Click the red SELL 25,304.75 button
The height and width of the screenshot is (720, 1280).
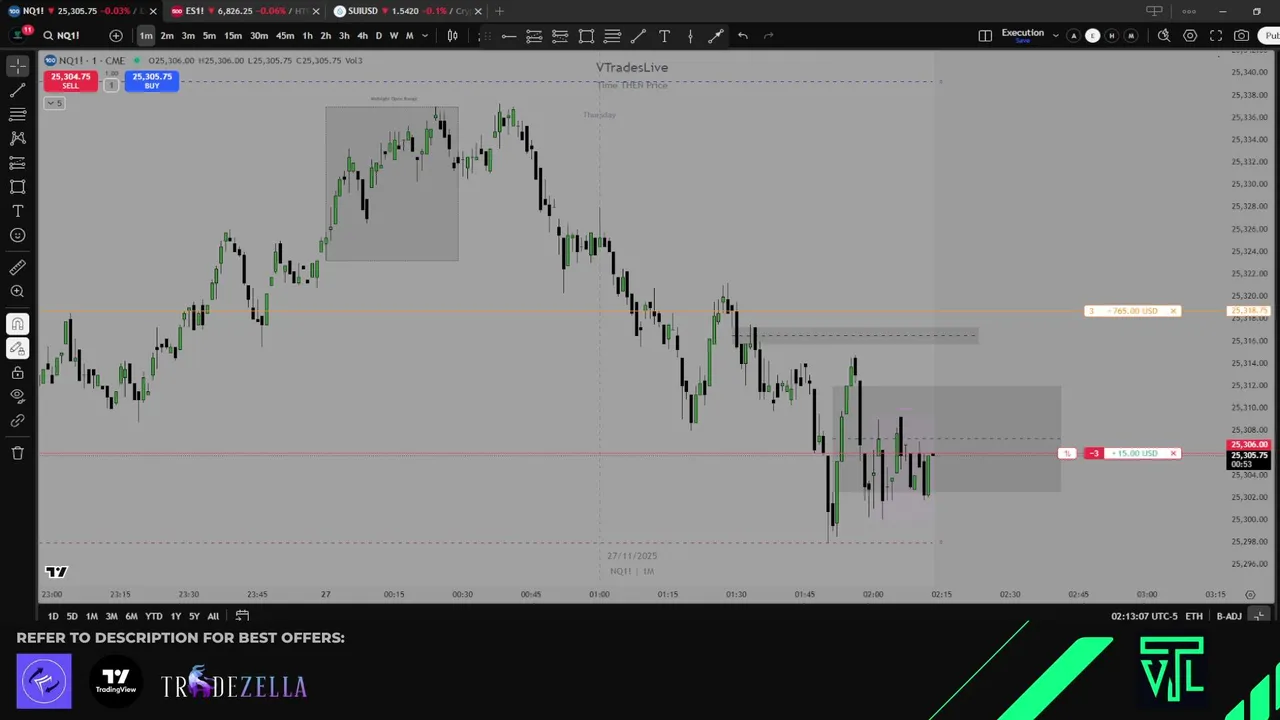[x=70, y=81]
